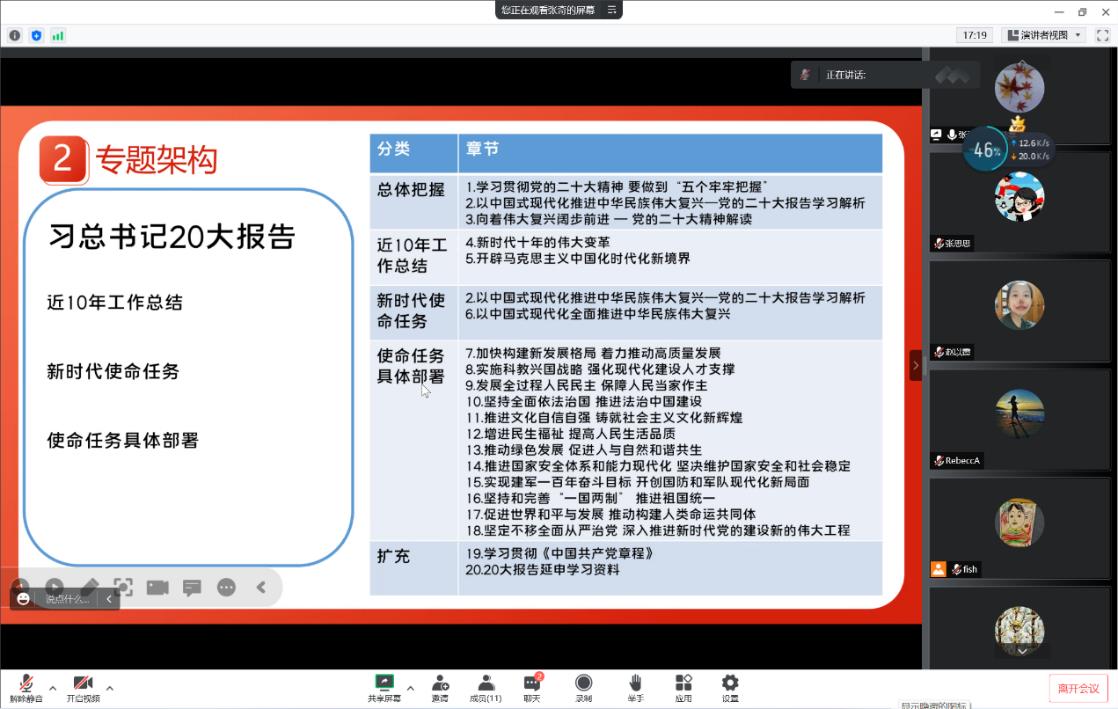Click the emoji reaction smiley icon

point(24,599)
